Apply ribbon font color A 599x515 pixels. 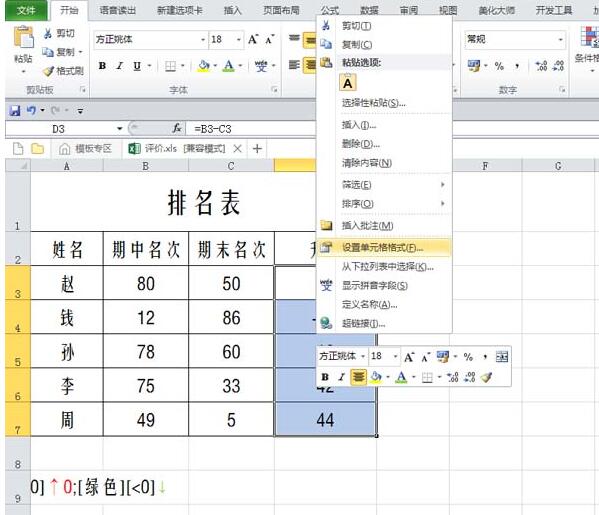point(228,66)
